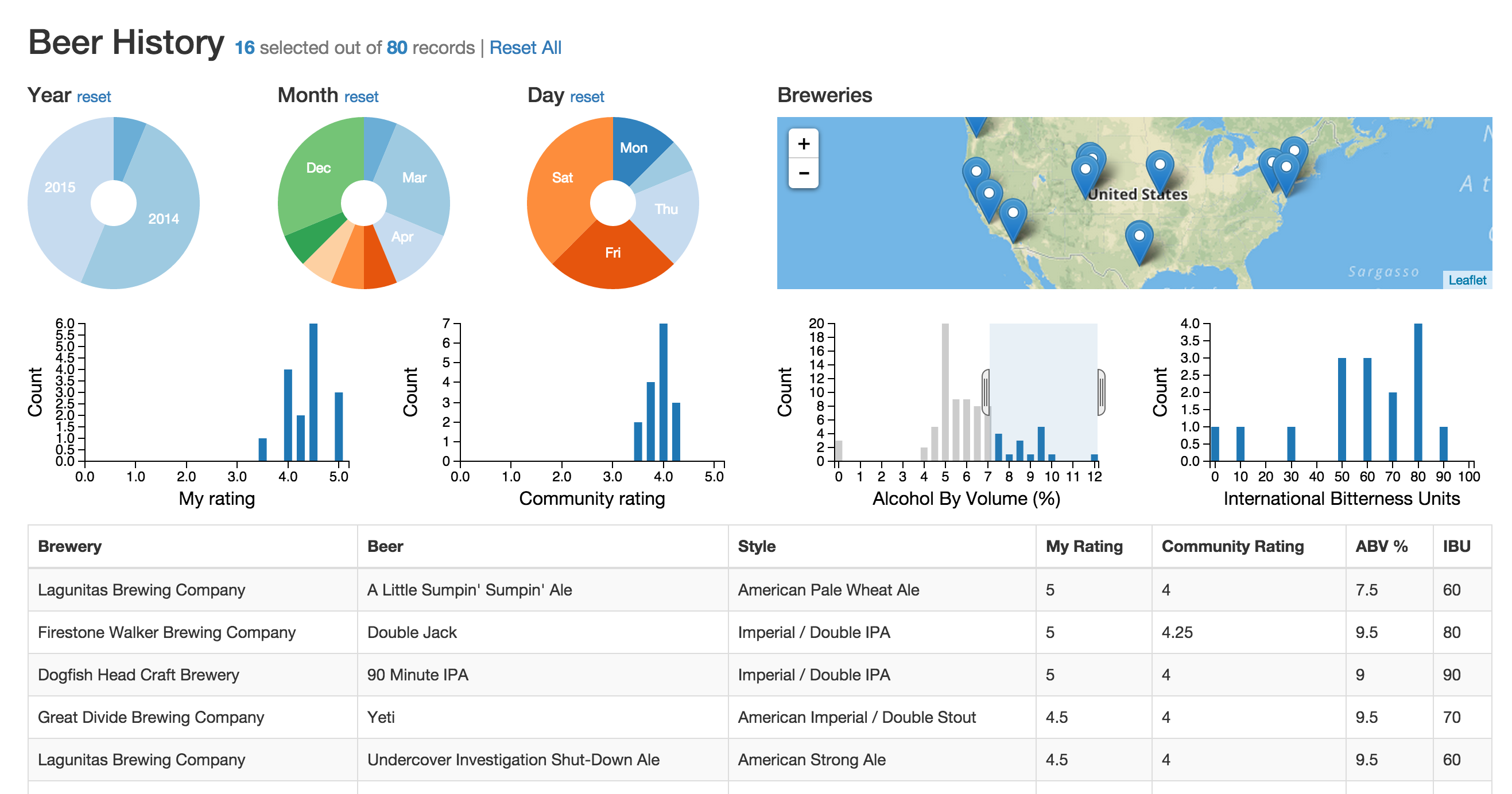The height and width of the screenshot is (794, 1512).
Task: Open the Leaflet attribution link
Action: click(x=1467, y=280)
